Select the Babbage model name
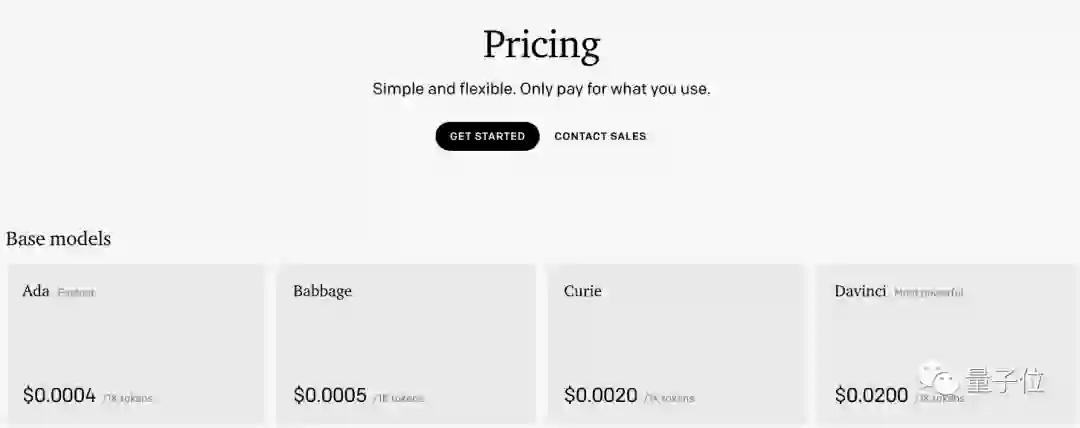 coord(322,291)
